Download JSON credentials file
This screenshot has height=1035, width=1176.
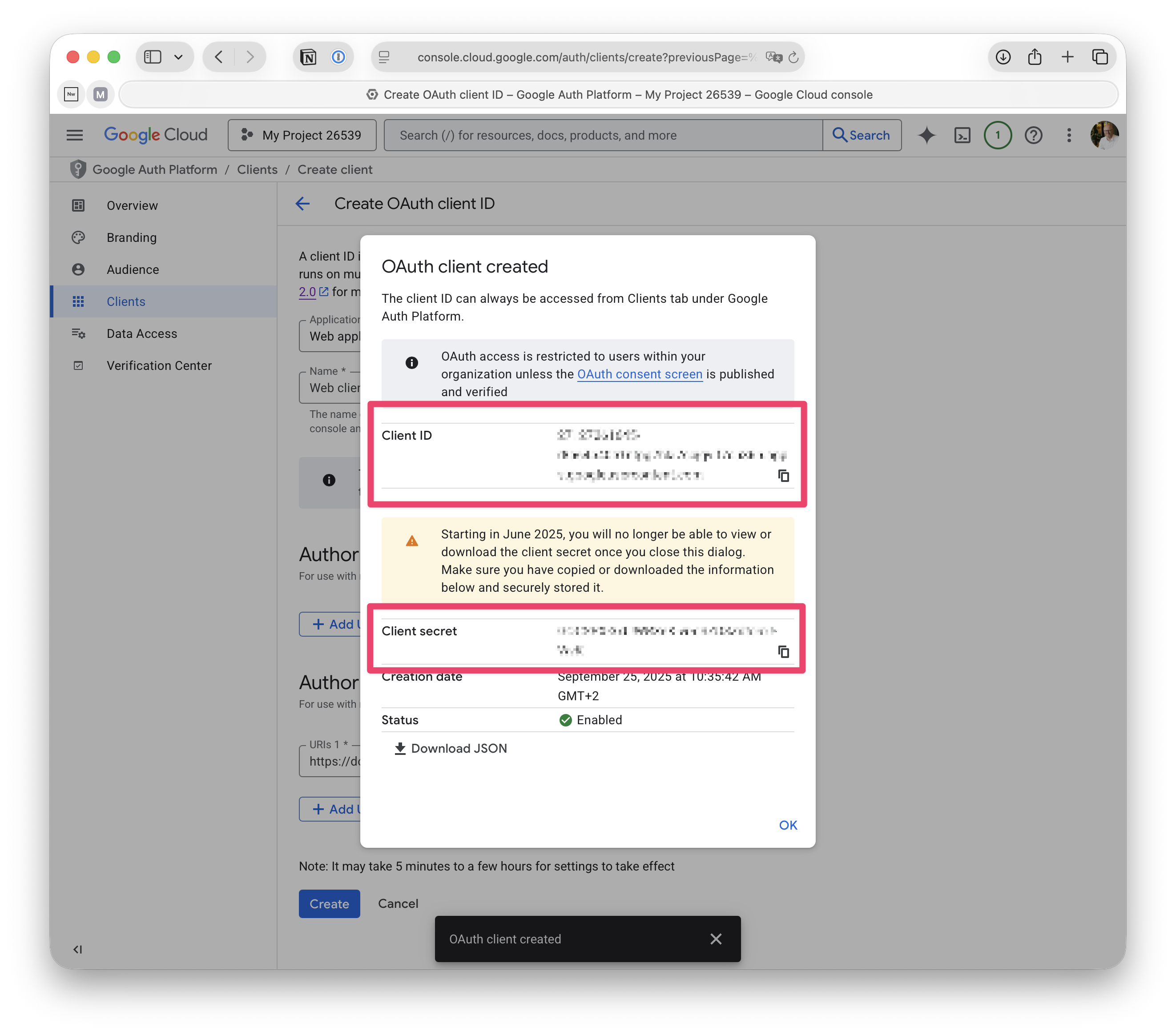click(451, 749)
